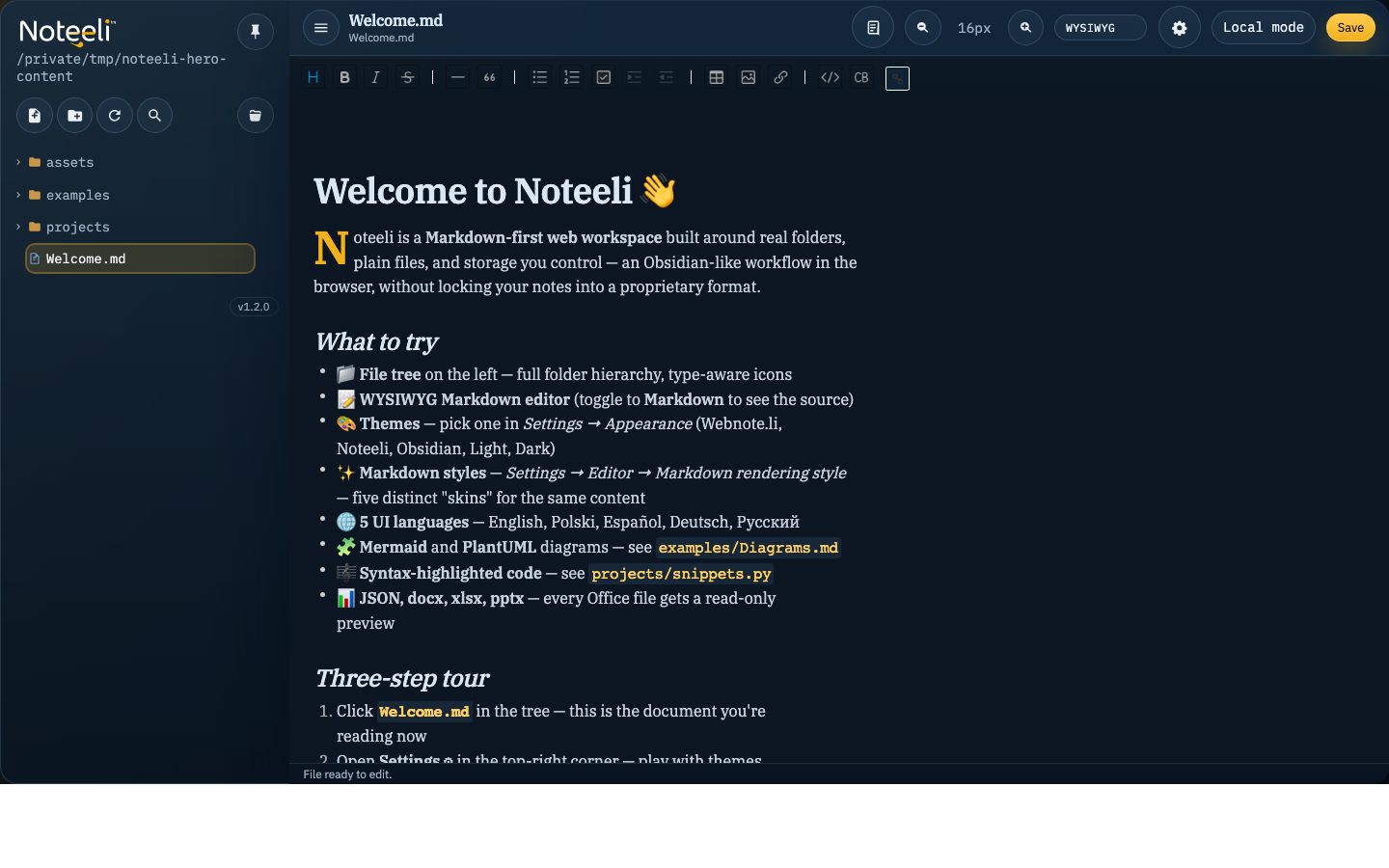The width and height of the screenshot is (1389, 868).
Task: Click the Noteeli logo
Action: 68,32
